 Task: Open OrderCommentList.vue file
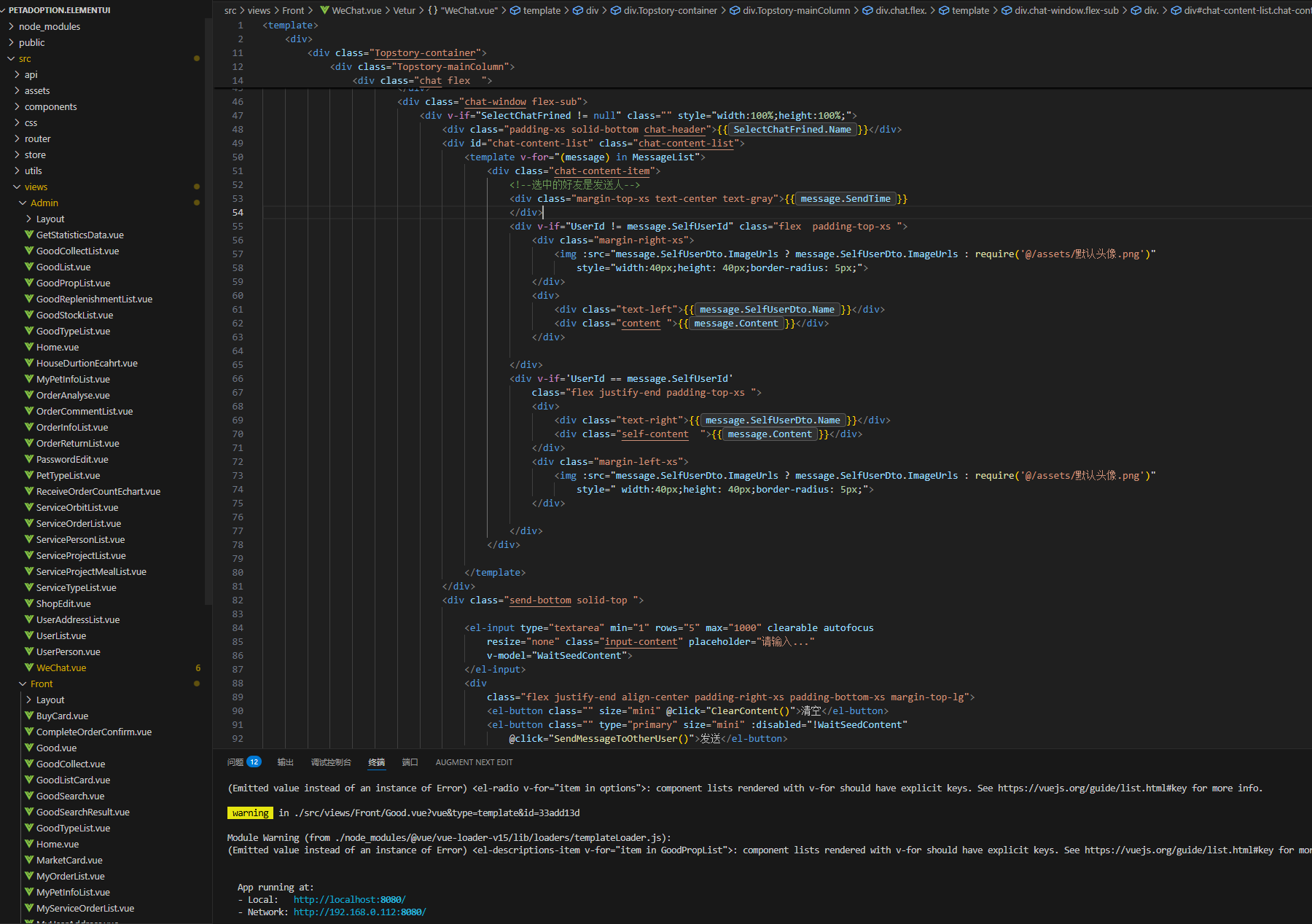click(85, 411)
